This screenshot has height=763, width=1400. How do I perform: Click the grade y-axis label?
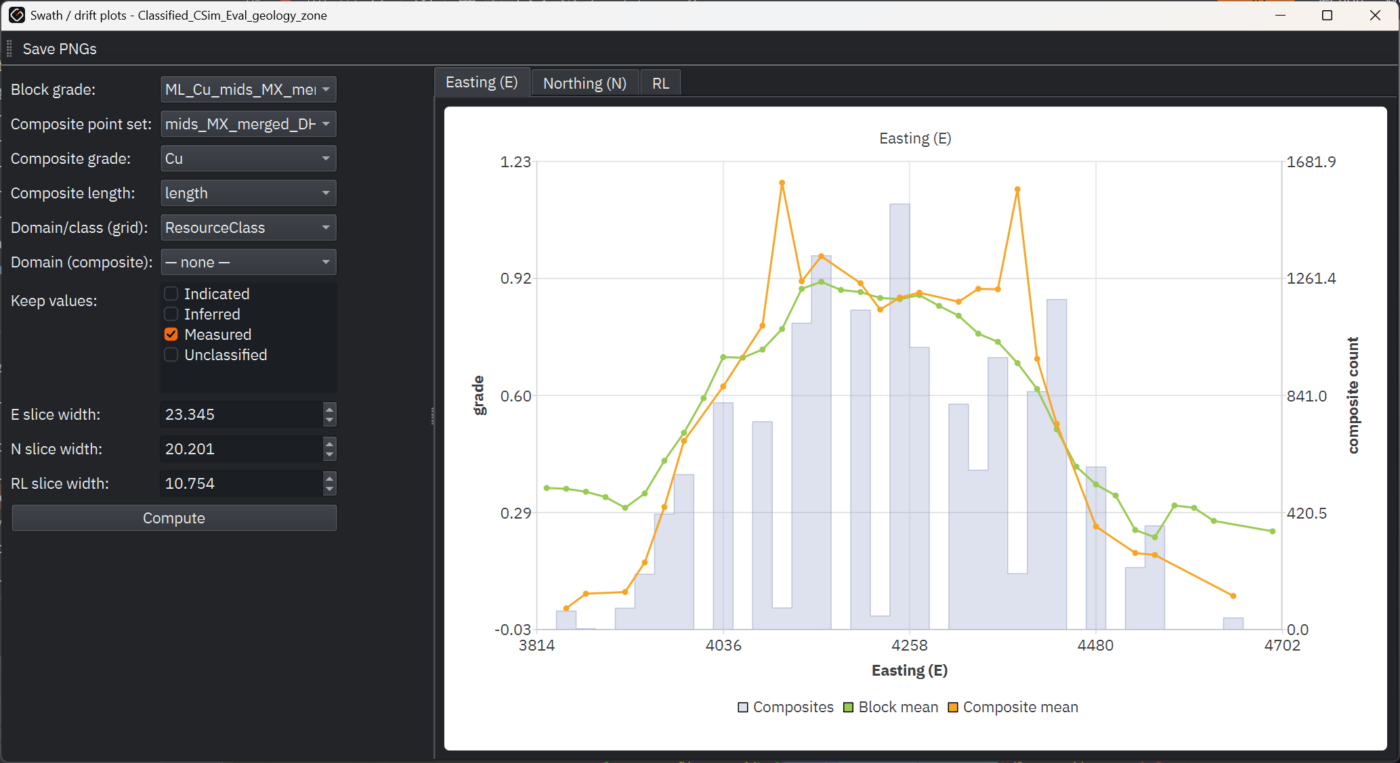[479, 396]
